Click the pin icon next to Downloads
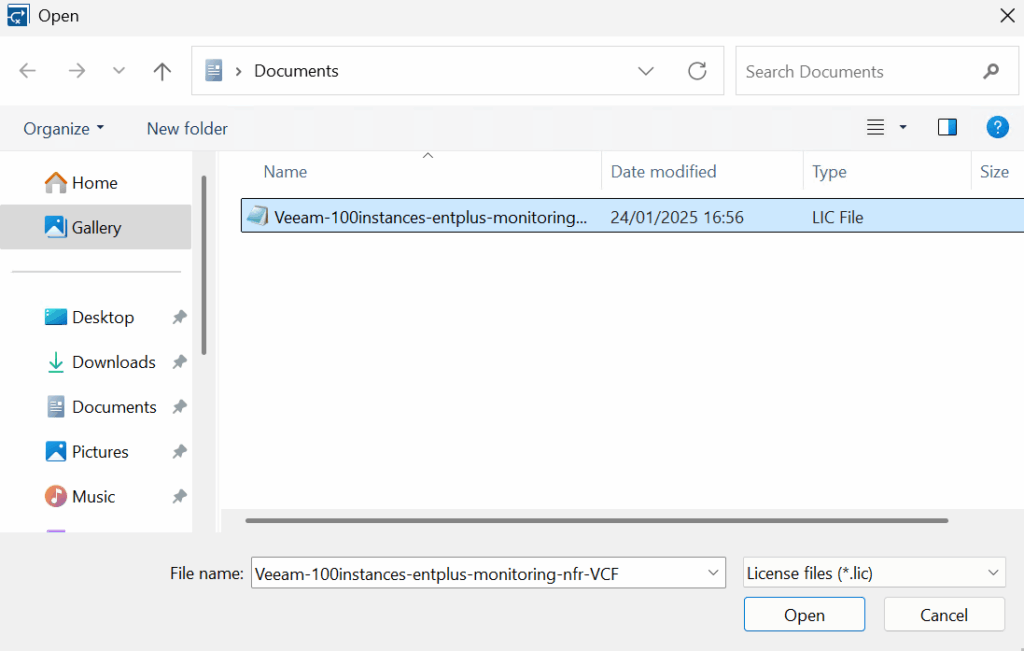Viewport: 1024px width, 651px height. pos(180,362)
